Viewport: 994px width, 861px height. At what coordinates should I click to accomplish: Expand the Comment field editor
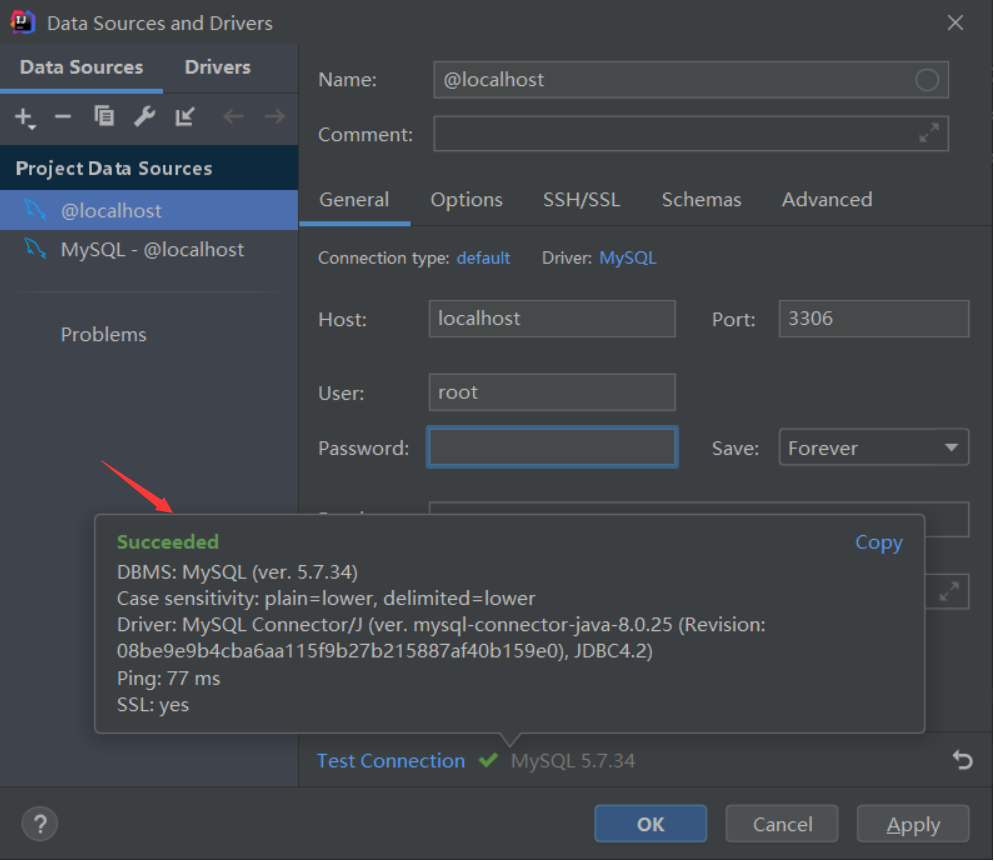pyautogui.click(x=929, y=133)
